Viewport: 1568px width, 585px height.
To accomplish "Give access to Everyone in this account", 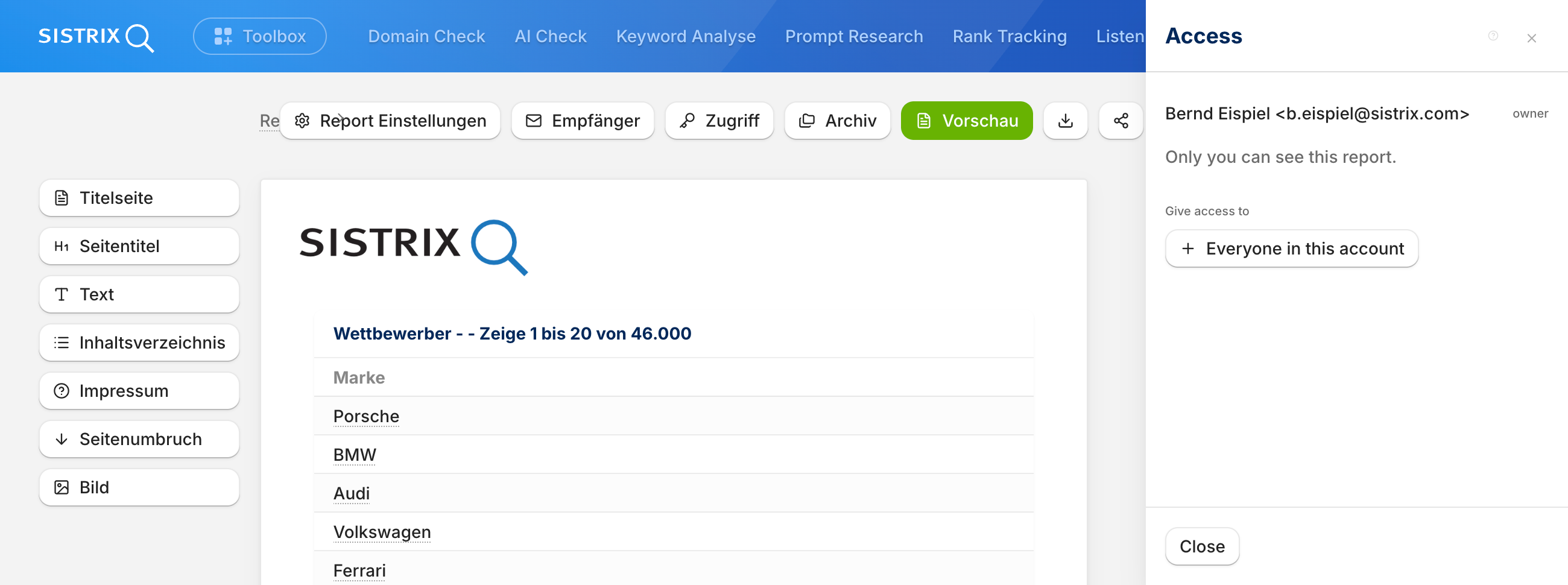I will (1291, 248).
